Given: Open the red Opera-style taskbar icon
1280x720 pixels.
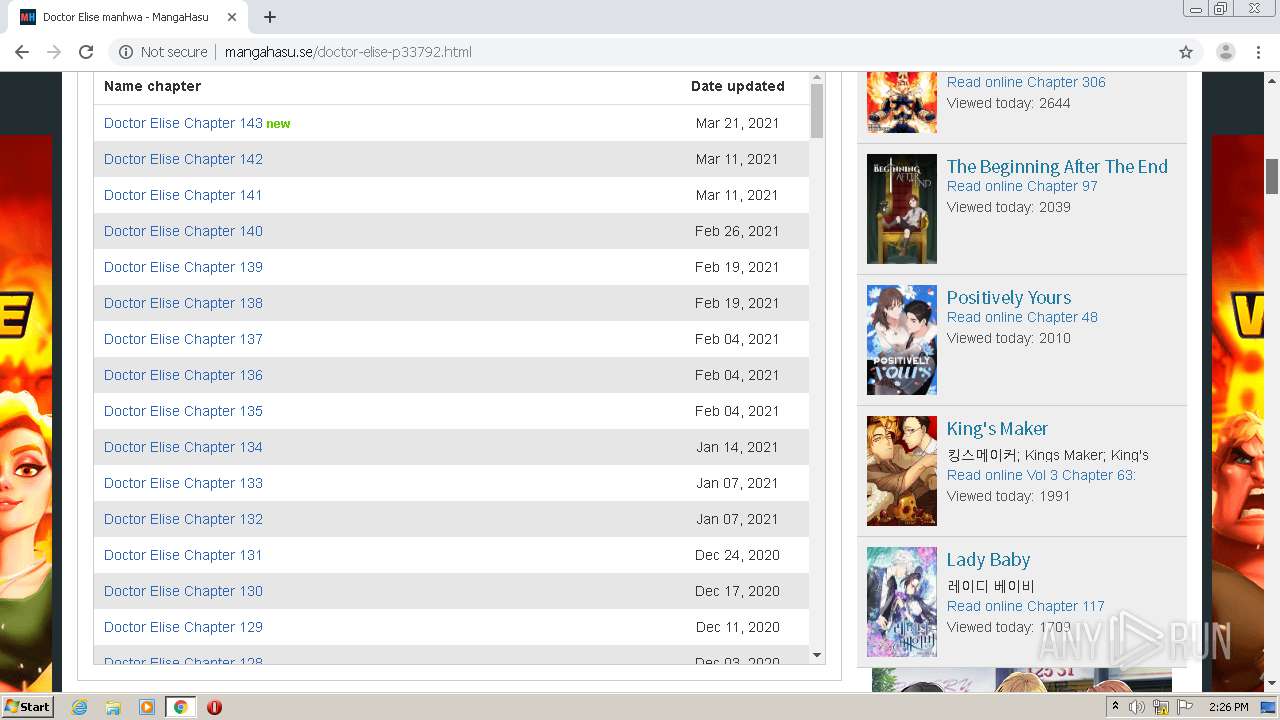Looking at the screenshot, I should click(x=214, y=707).
